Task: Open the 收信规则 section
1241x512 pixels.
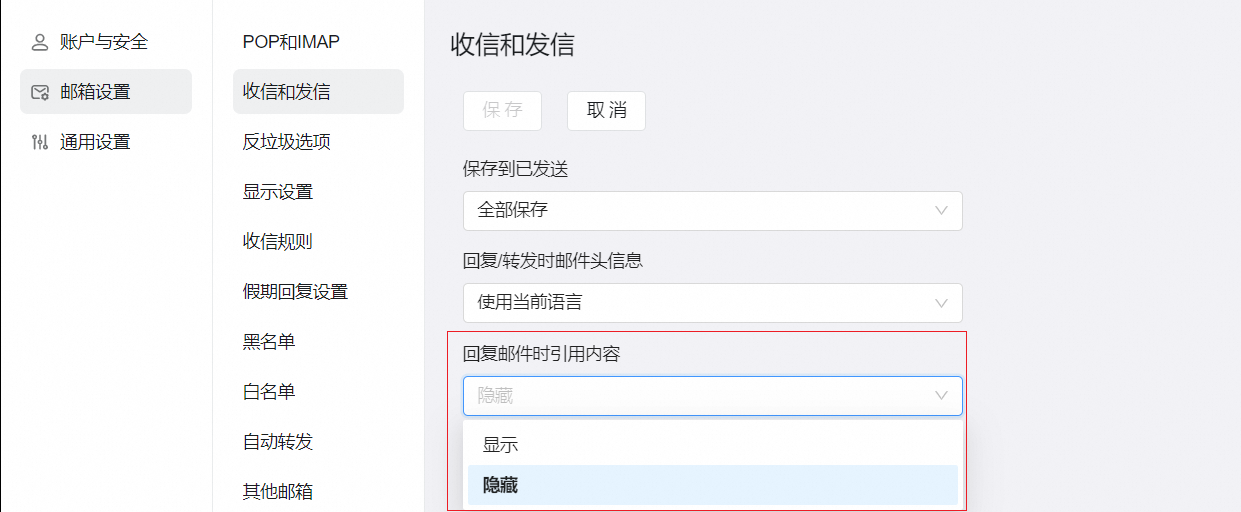Action: (x=278, y=242)
